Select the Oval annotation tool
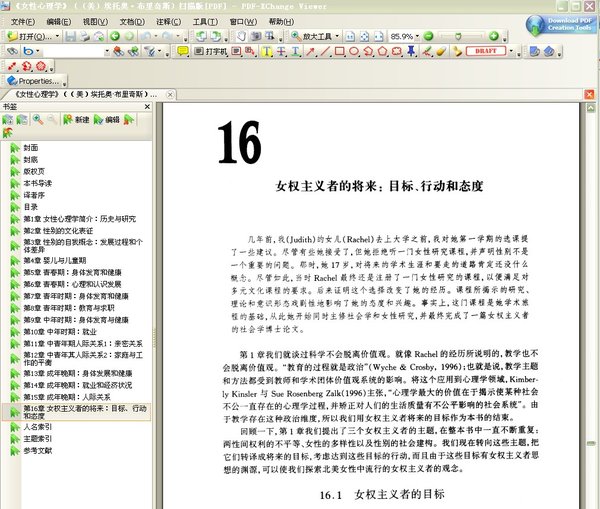The image size is (600, 509). coord(354,51)
